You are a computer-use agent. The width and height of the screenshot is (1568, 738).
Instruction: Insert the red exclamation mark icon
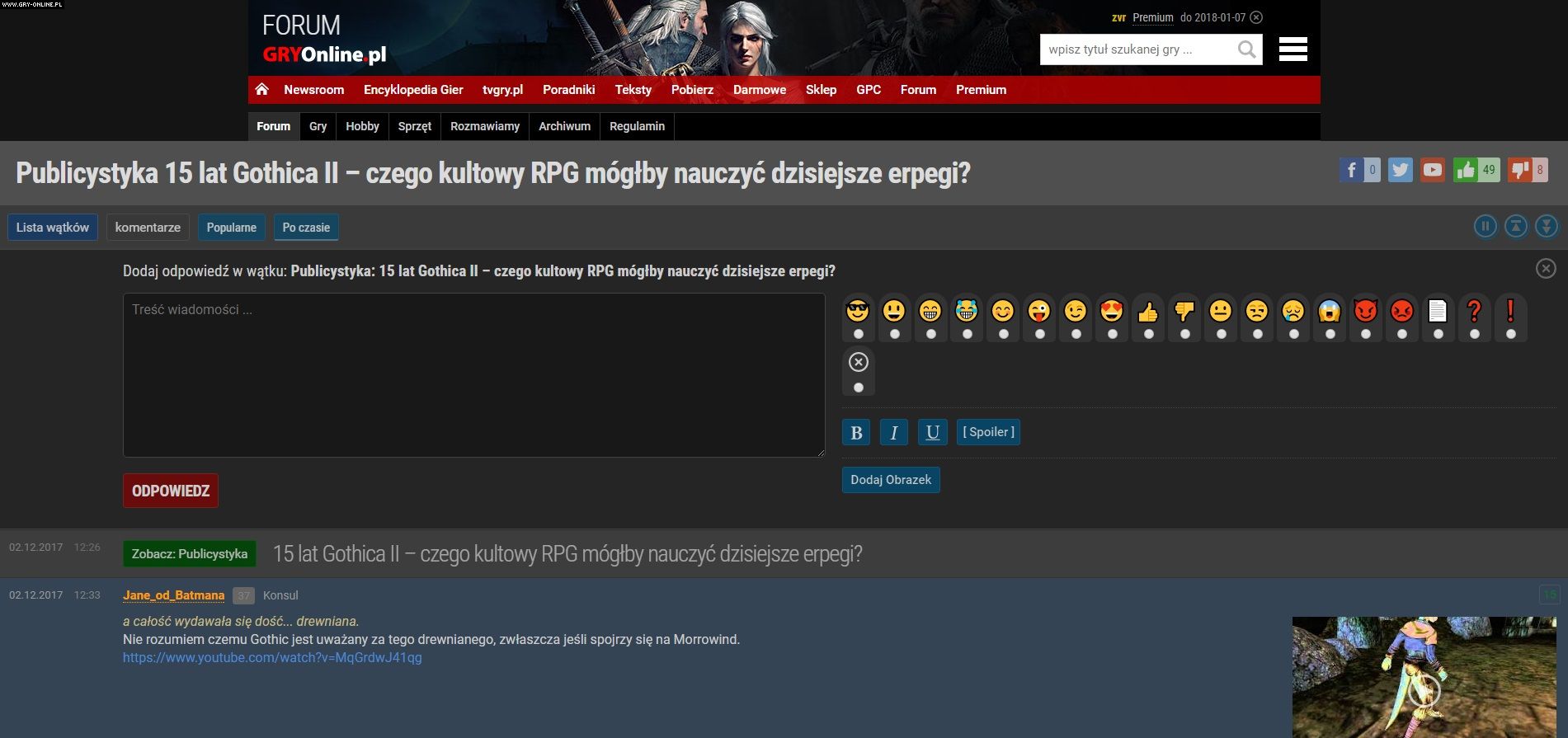click(1510, 311)
